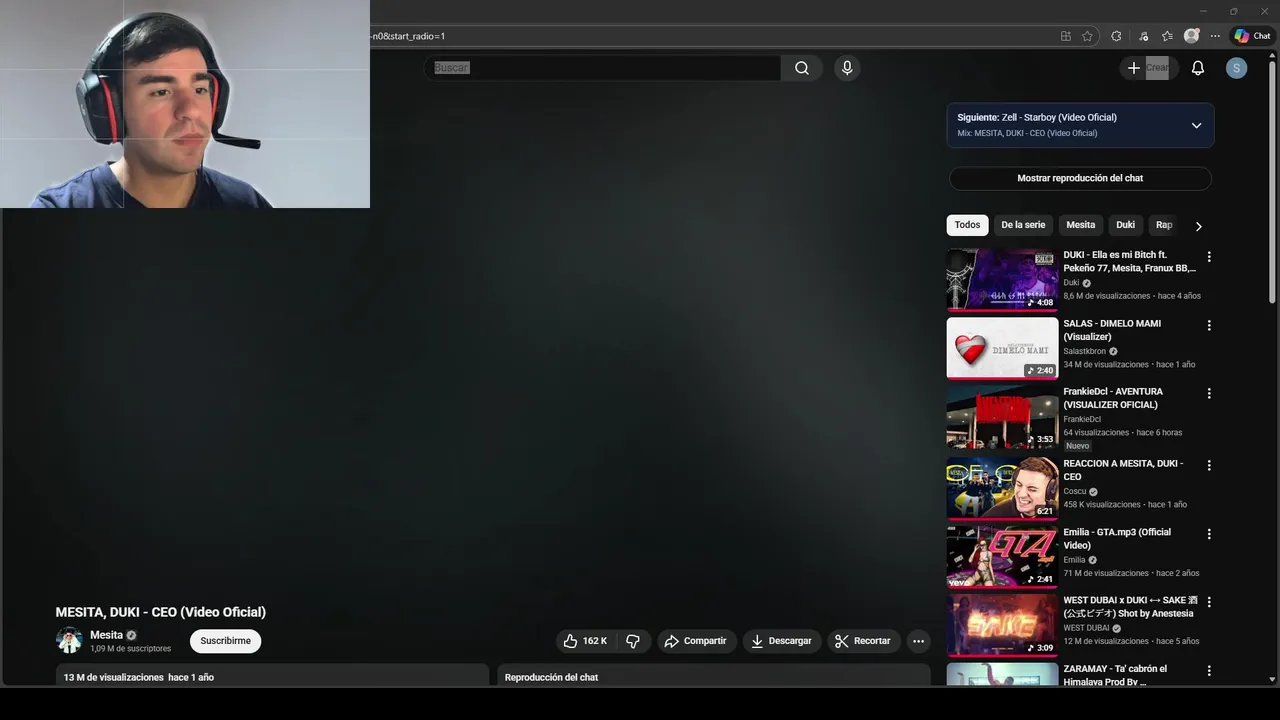Open the browser Extensions puzzle icon
This screenshot has width=1280, height=720.
[x=1117, y=36]
